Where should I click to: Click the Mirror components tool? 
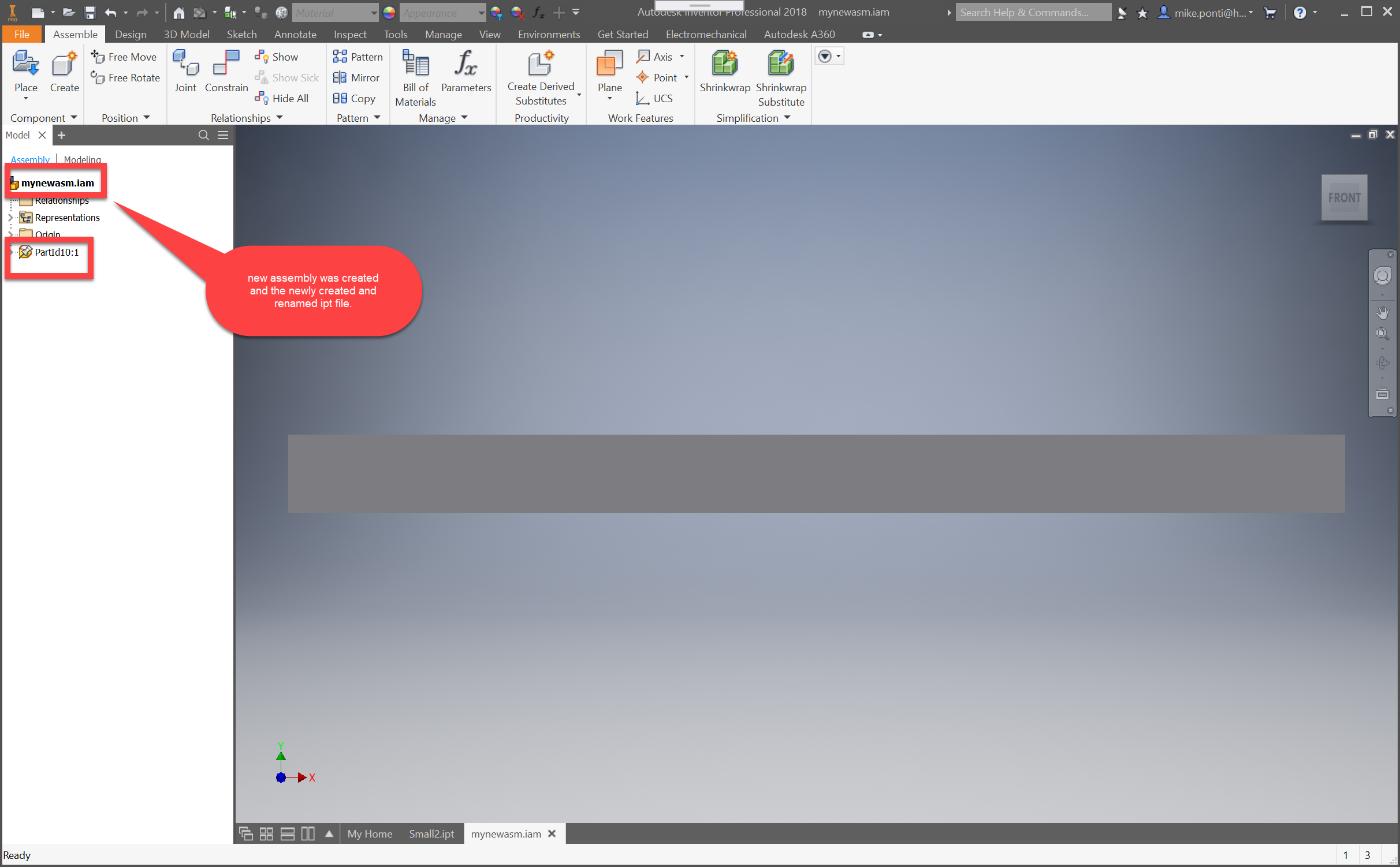coord(356,77)
